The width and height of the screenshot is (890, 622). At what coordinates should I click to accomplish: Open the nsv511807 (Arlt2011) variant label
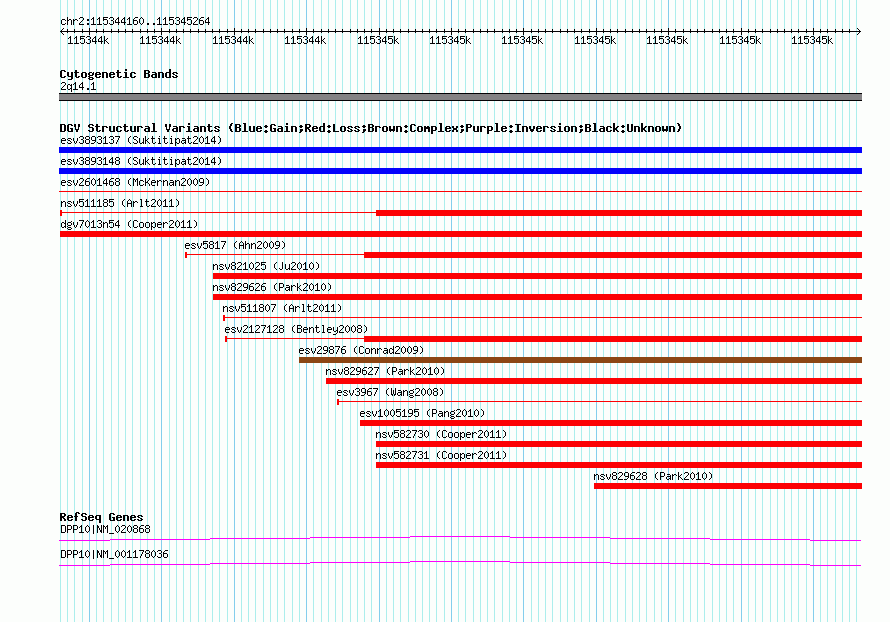[282, 308]
